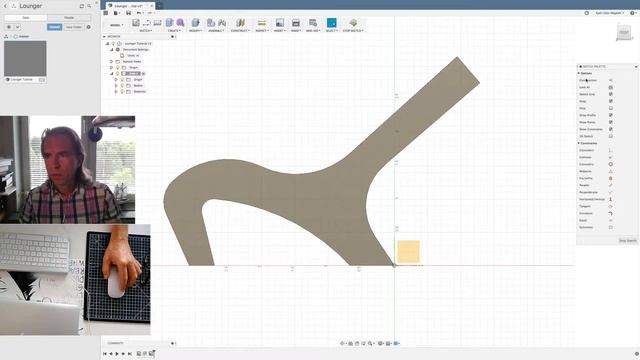640x360 pixels.
Task: Click the Symmetry constraint icon
Action: (611, 227)
